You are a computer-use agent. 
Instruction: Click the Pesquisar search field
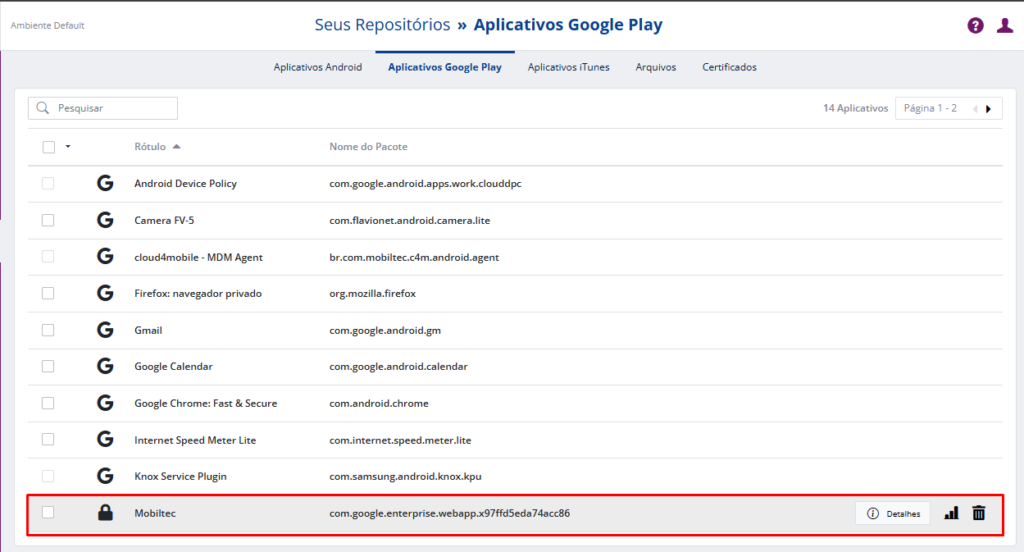(x=103, y=108)
